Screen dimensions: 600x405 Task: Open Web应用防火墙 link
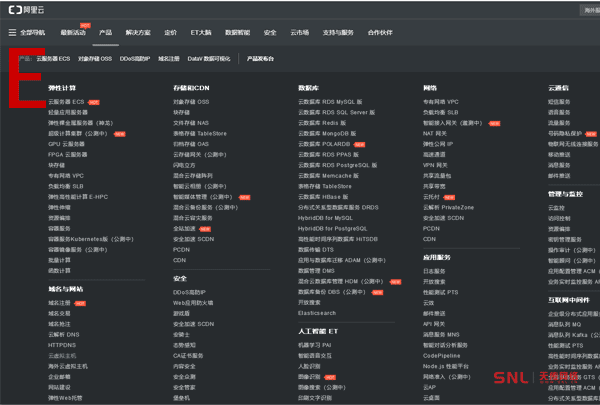[x=193, y=303]
